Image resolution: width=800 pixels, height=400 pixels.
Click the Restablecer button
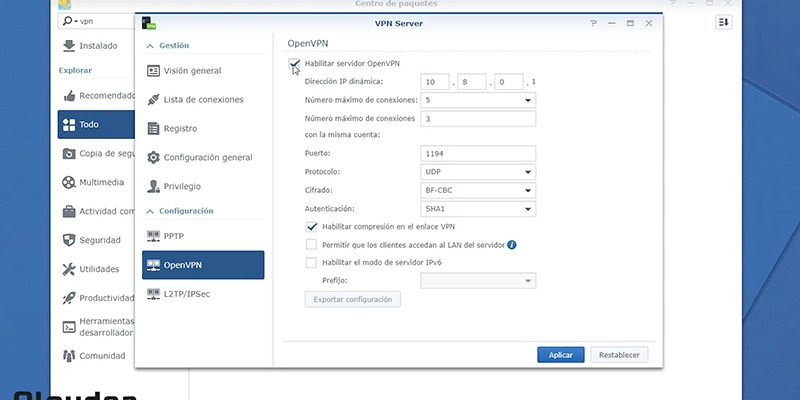pyautogui.click(x=619, y=355)
